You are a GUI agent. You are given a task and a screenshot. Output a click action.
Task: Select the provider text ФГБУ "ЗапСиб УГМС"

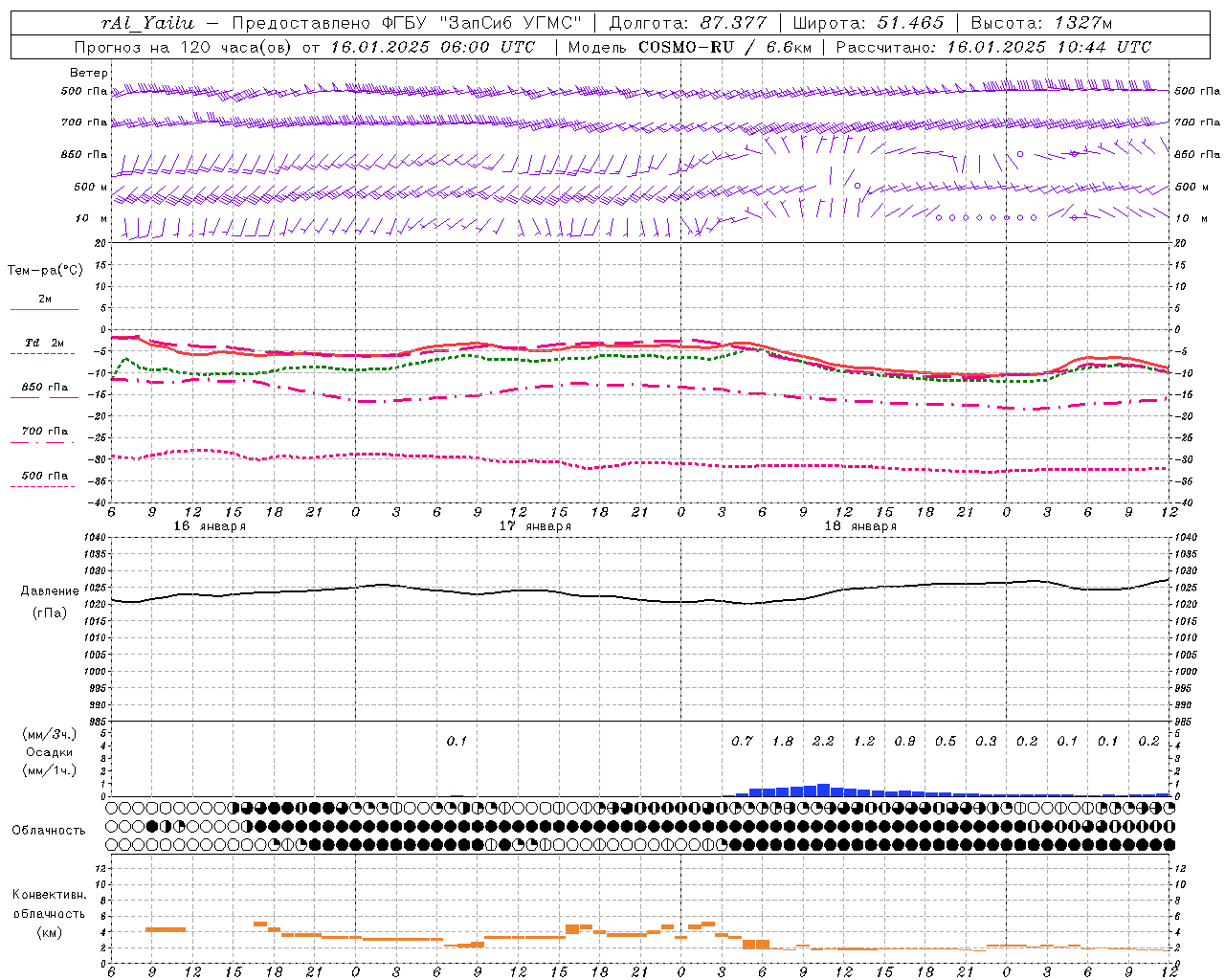click(x=484, y=23)
